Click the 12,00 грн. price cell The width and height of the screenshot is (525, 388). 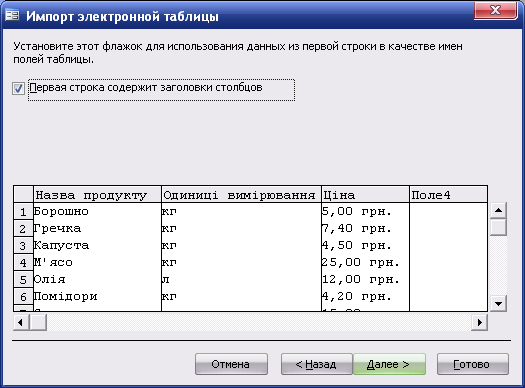365,279
